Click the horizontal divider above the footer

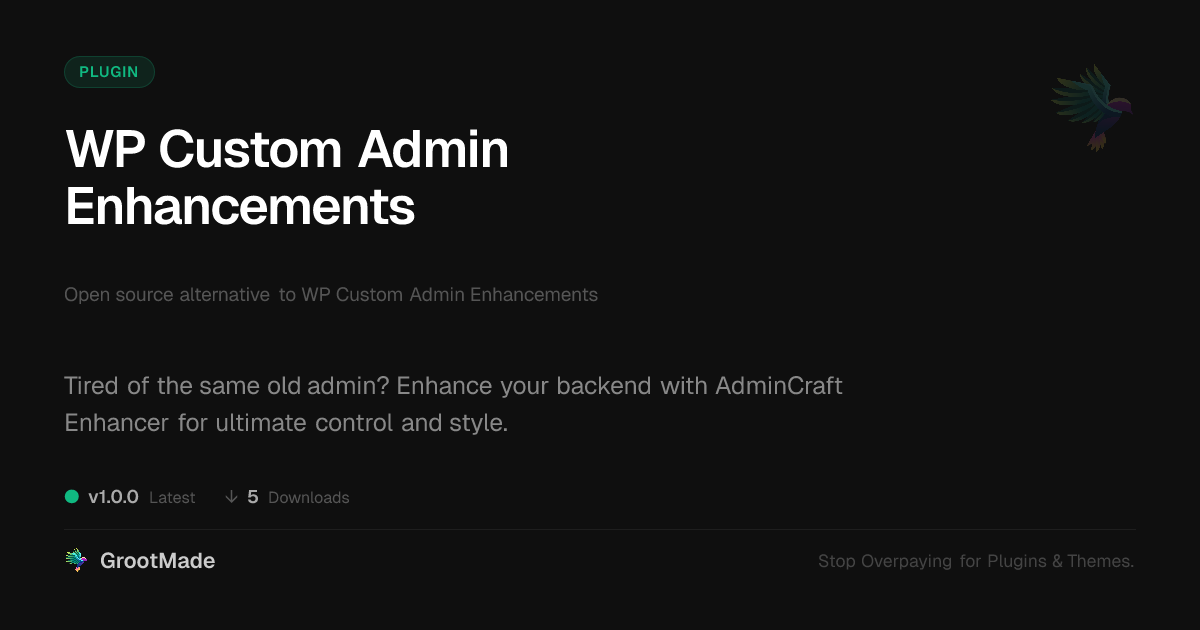[600, 529]
